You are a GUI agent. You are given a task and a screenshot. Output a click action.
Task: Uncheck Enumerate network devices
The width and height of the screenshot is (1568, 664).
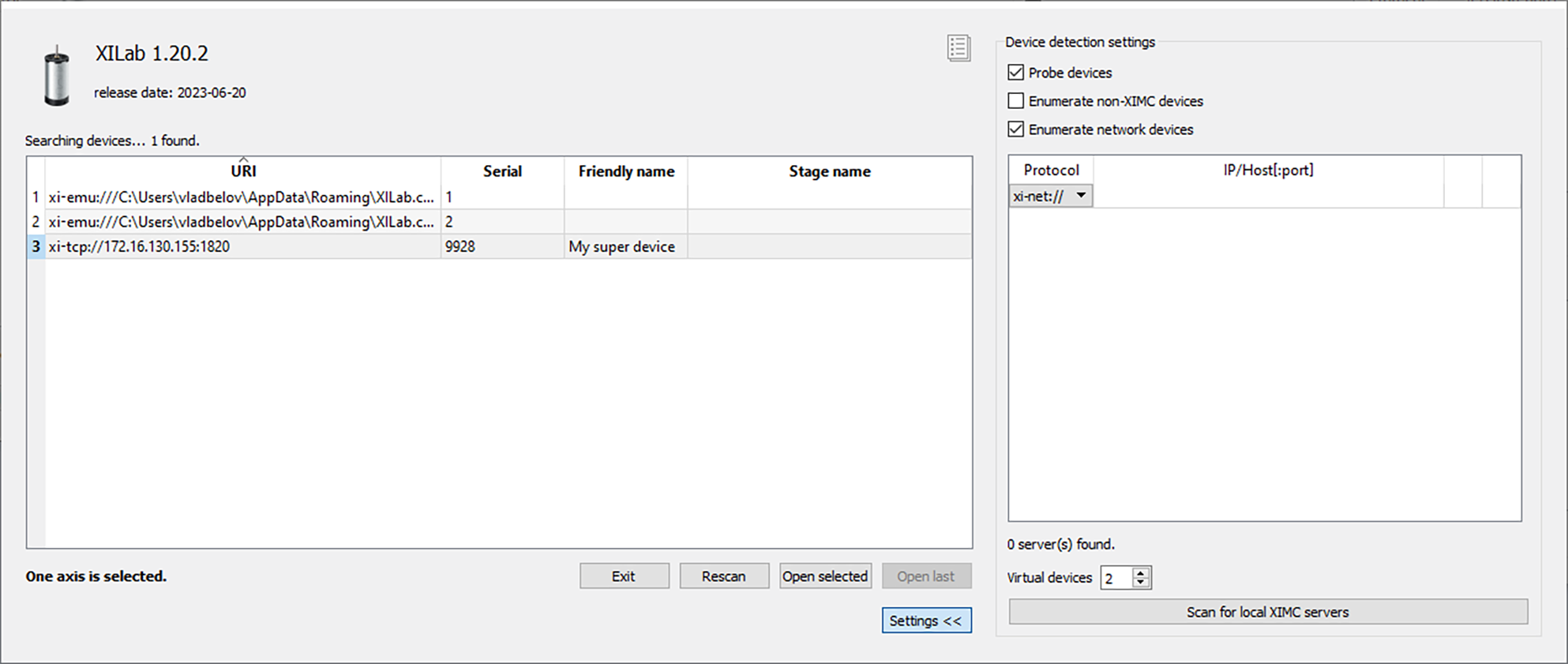[1016, 129]
